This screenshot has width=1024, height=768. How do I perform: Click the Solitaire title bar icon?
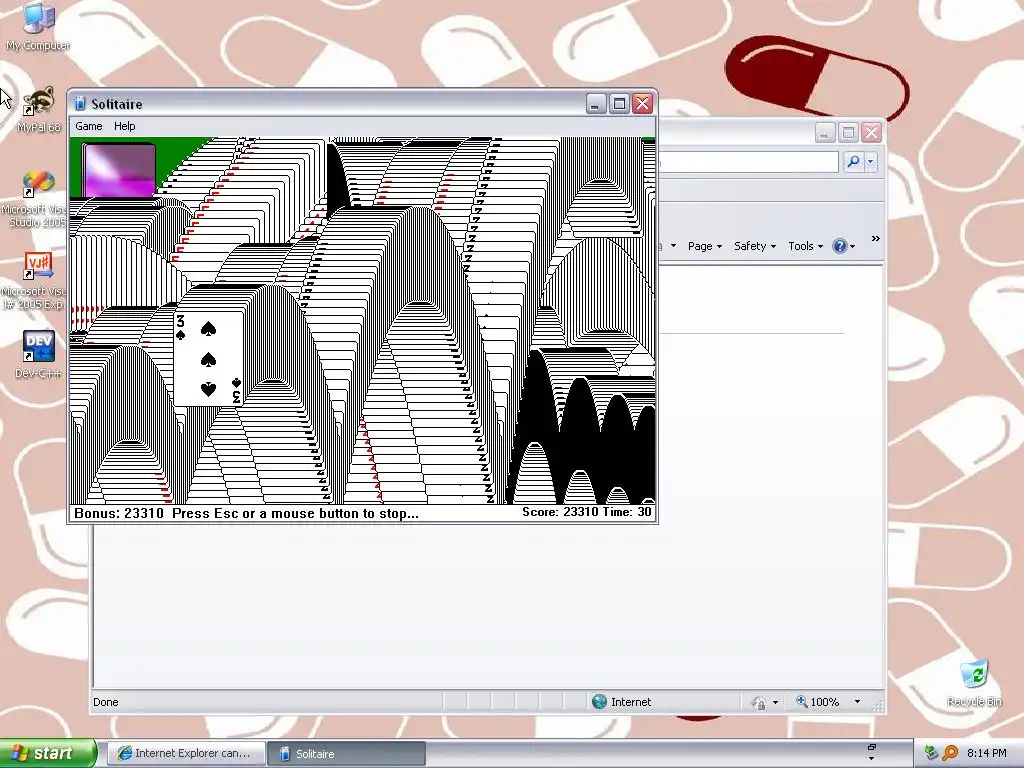click(x=80, y=103)
